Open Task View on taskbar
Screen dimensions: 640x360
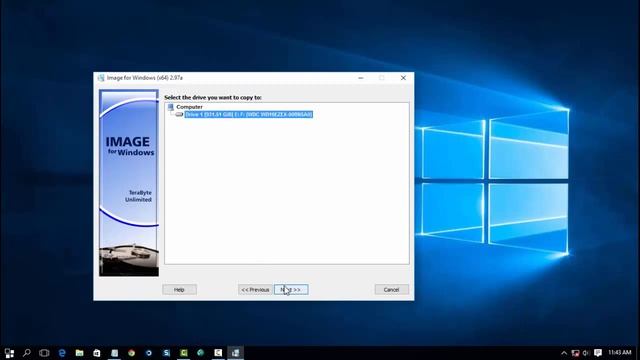[x=44, y=353]
